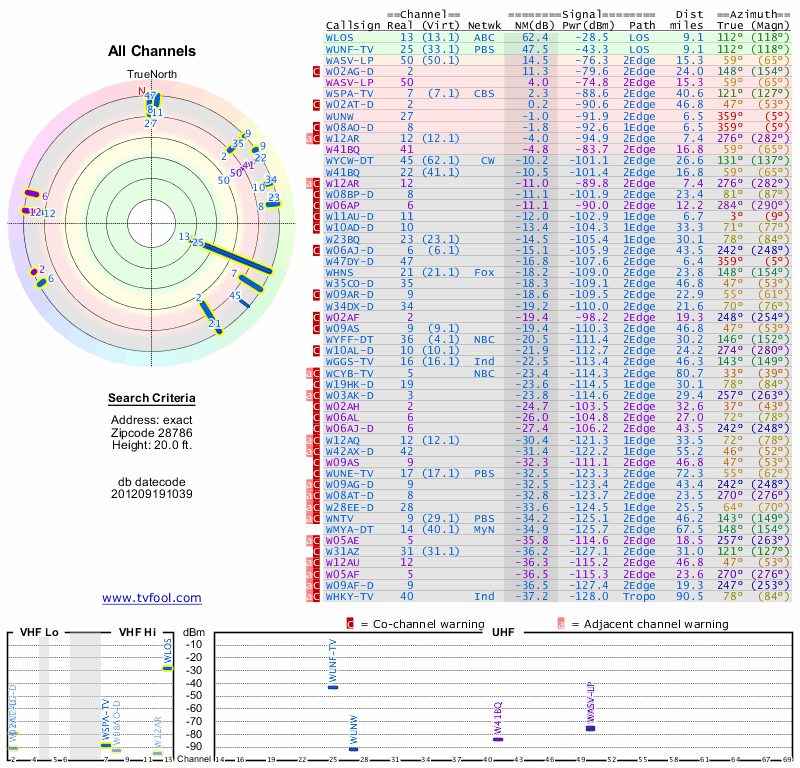The width and height of the screenshot is (800, 768).
Task: Click the adjacent-channel 'a' icon beside WCYB-TV
Action: tap(309, 373)
